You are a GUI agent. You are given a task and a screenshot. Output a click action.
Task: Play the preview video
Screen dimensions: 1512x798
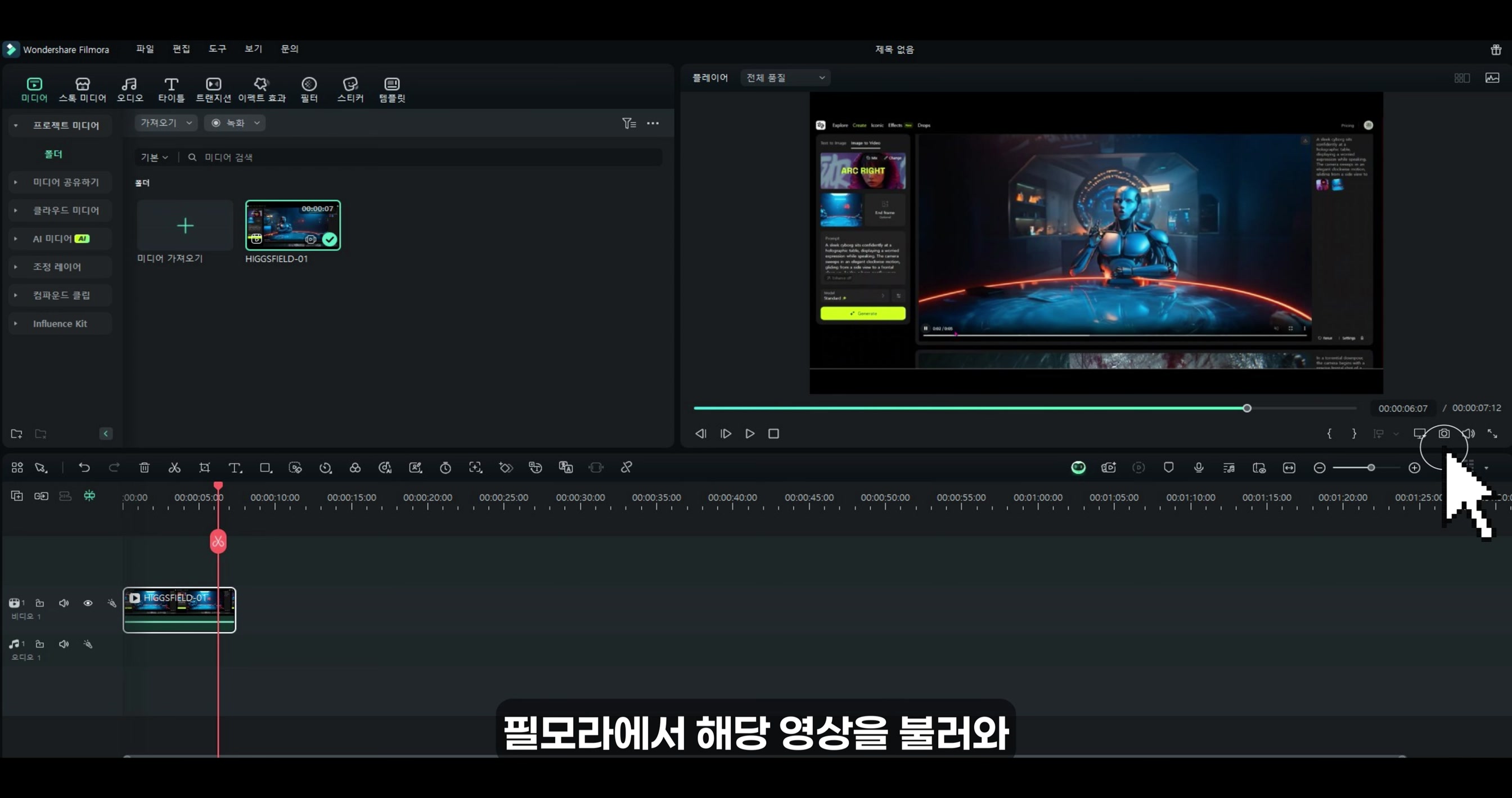(750, 433)
